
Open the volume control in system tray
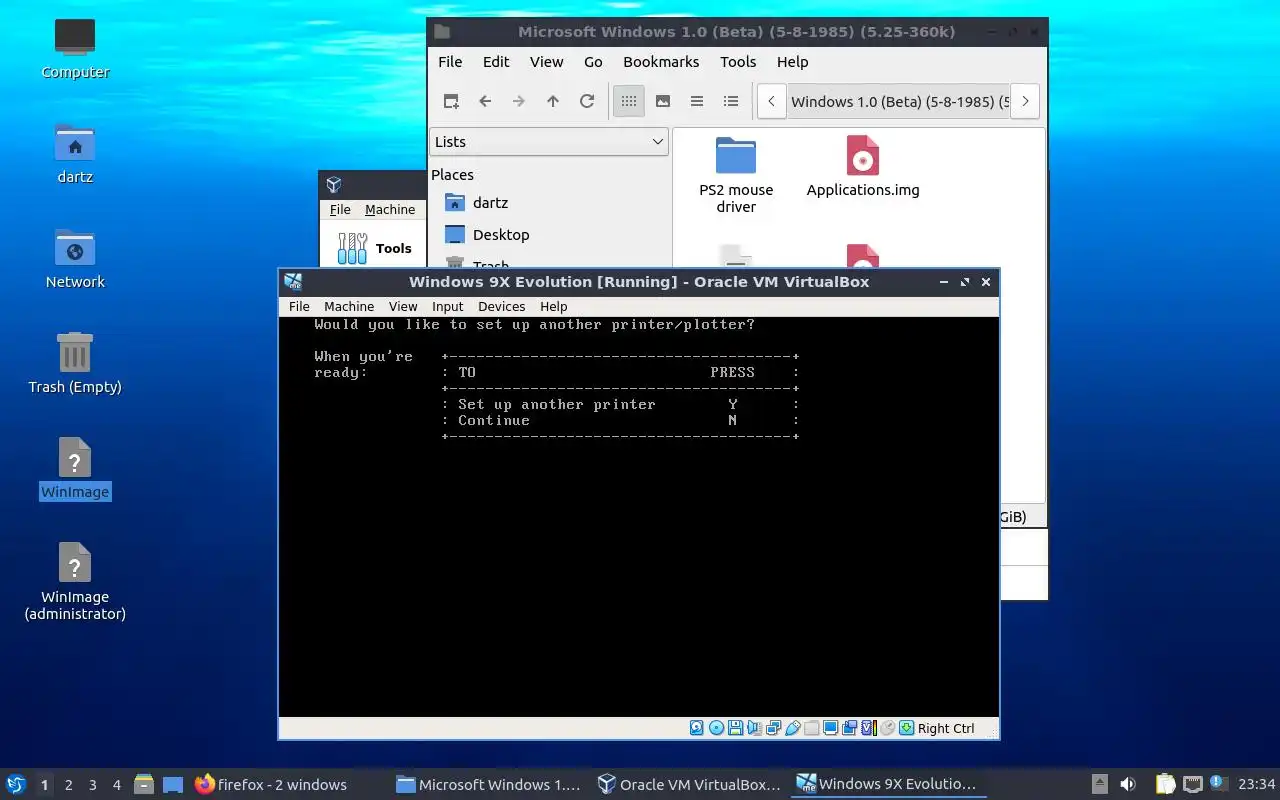[1128, 784]
